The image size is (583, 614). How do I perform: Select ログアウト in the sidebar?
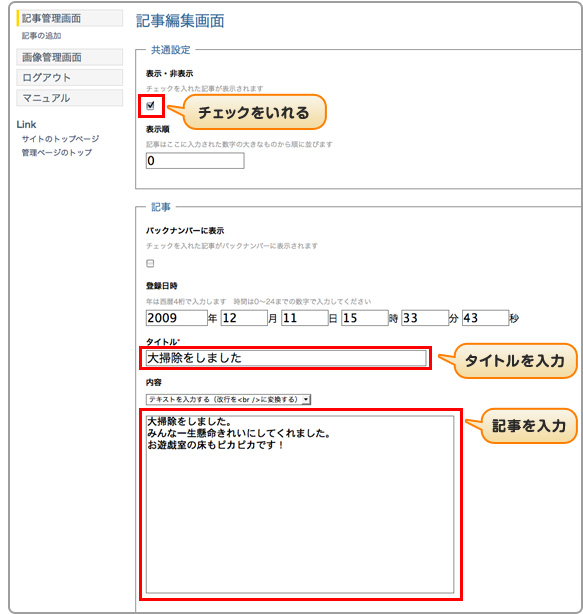70,78
